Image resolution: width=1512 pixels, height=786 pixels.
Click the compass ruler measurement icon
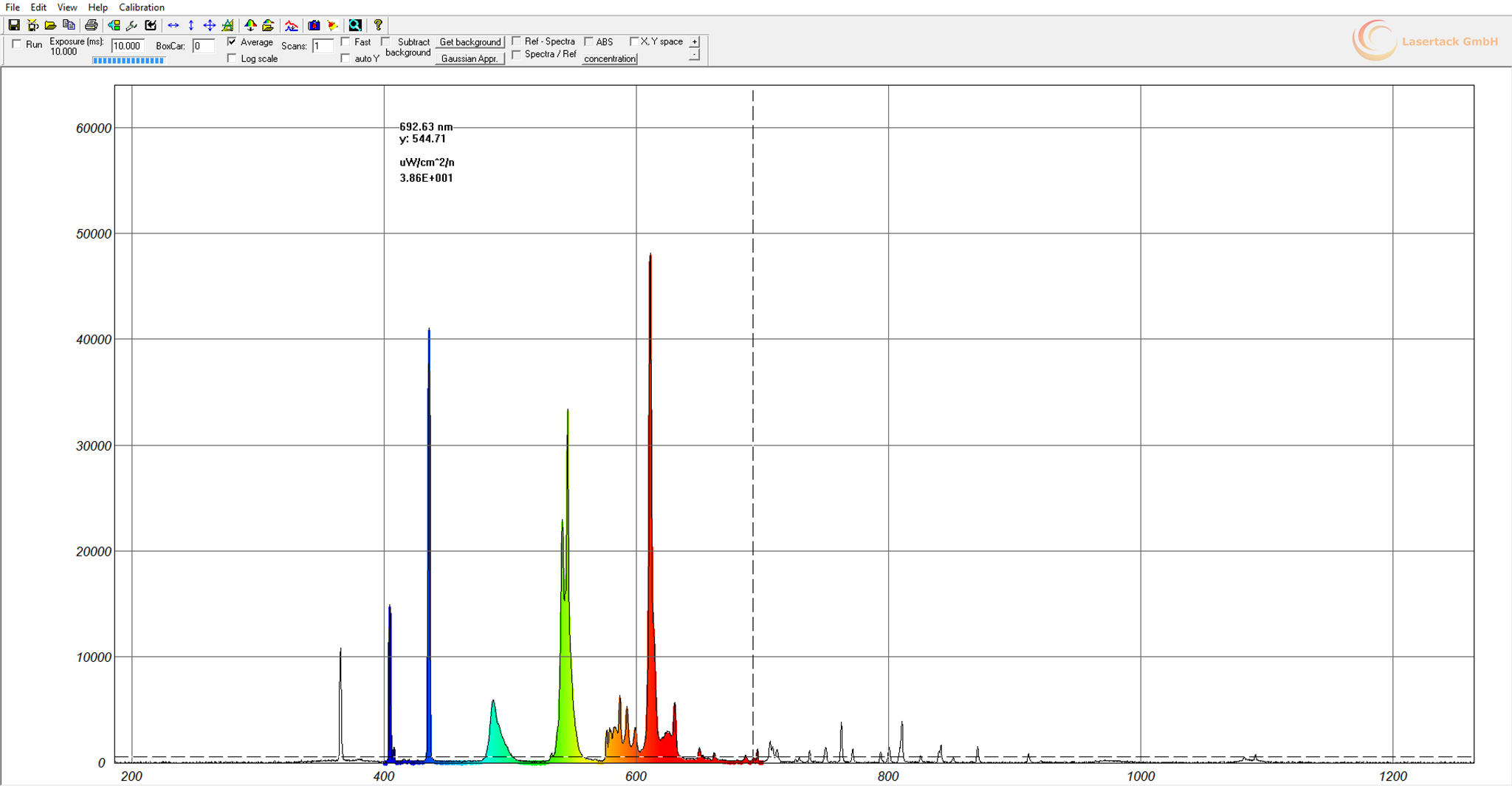click(228, 25)
